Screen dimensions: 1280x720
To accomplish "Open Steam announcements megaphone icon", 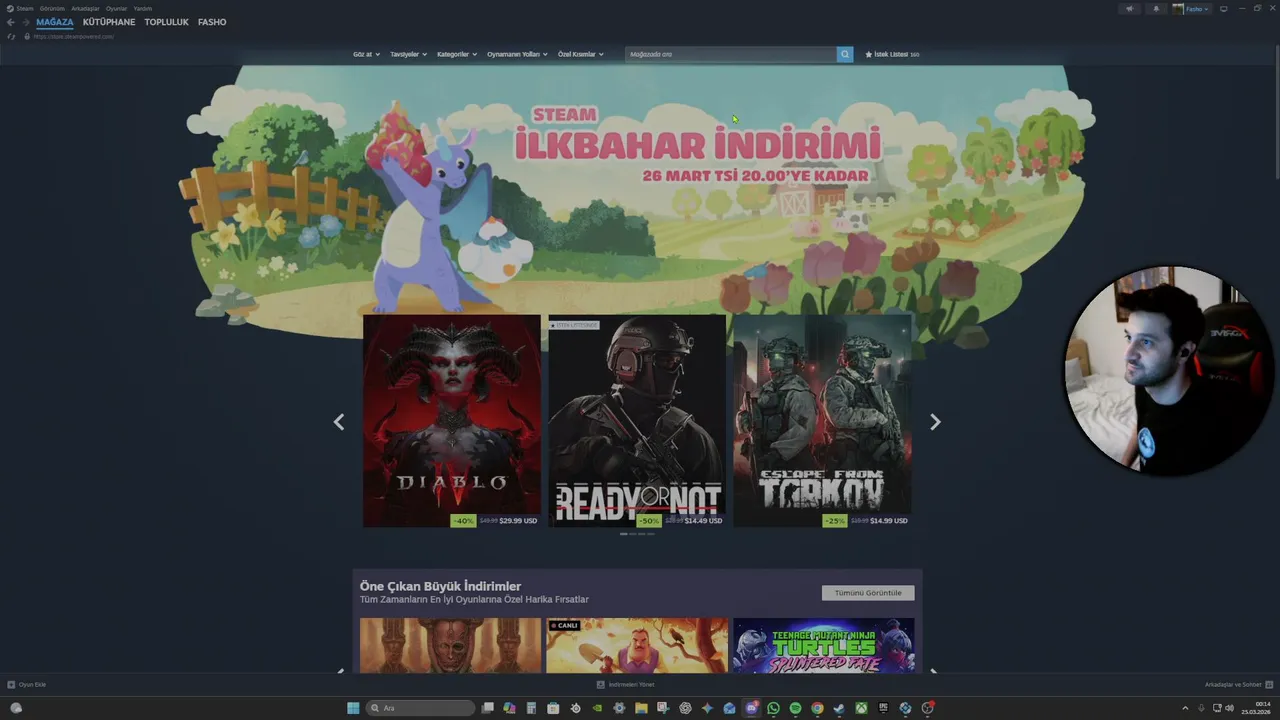I will (1129, 9).
